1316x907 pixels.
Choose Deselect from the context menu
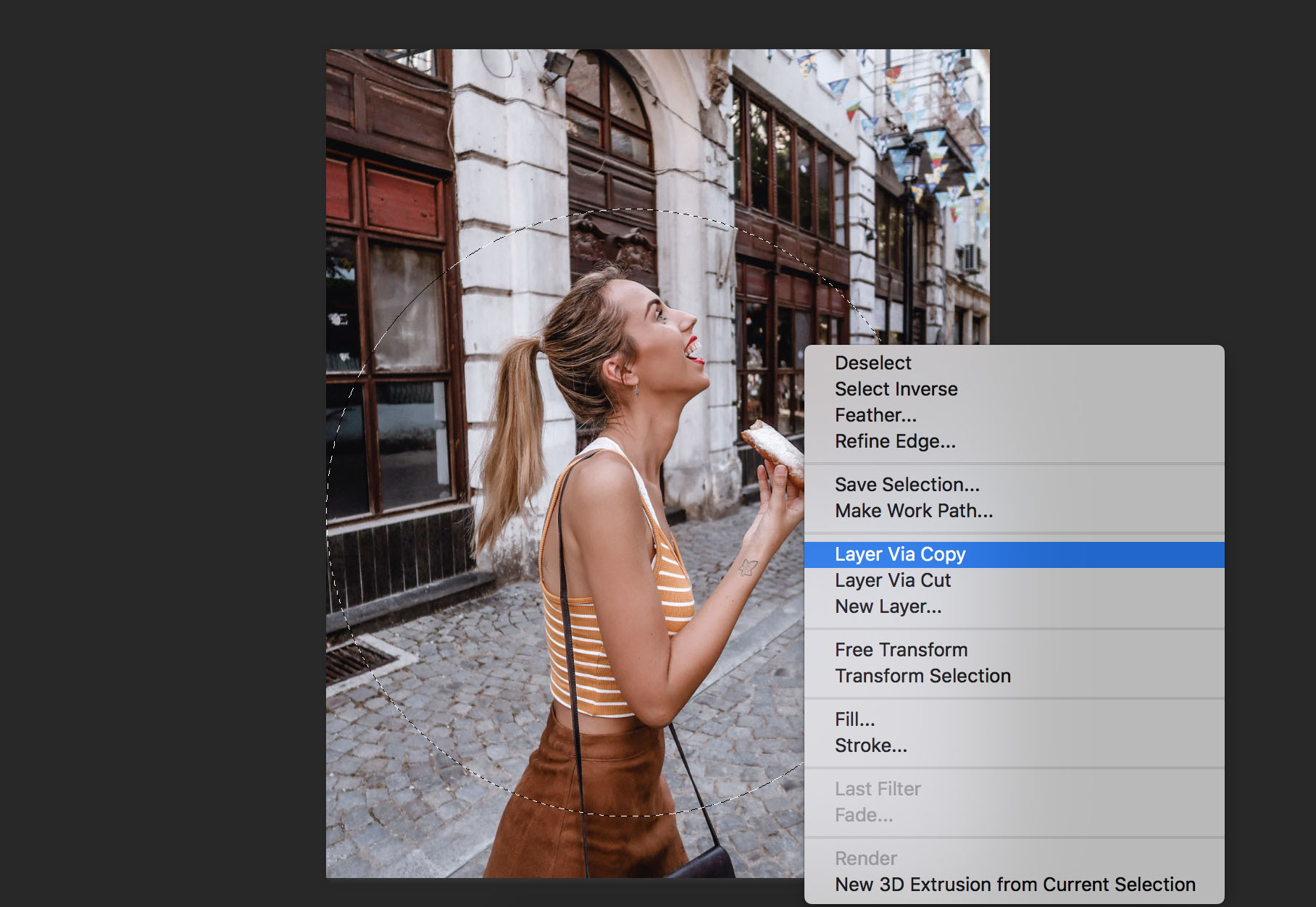pyautogui.click(x=1014, y=363)
